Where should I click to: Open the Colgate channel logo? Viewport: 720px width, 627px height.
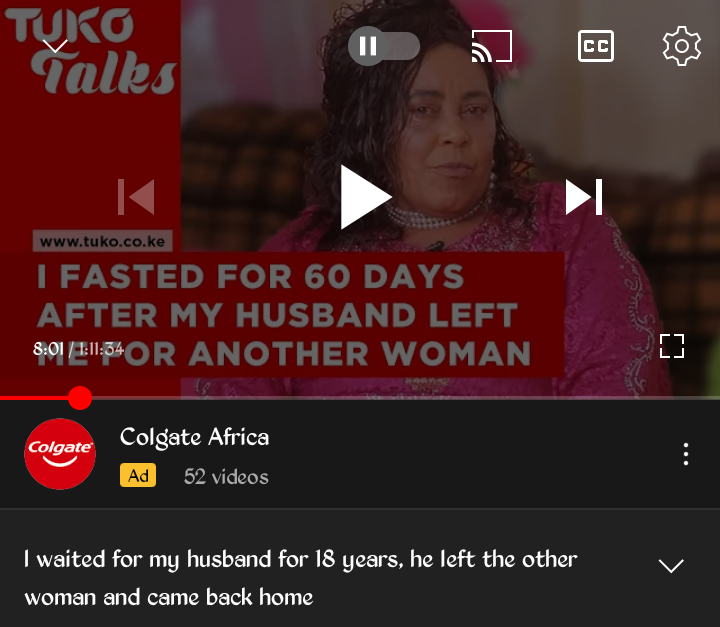point(60,454)
